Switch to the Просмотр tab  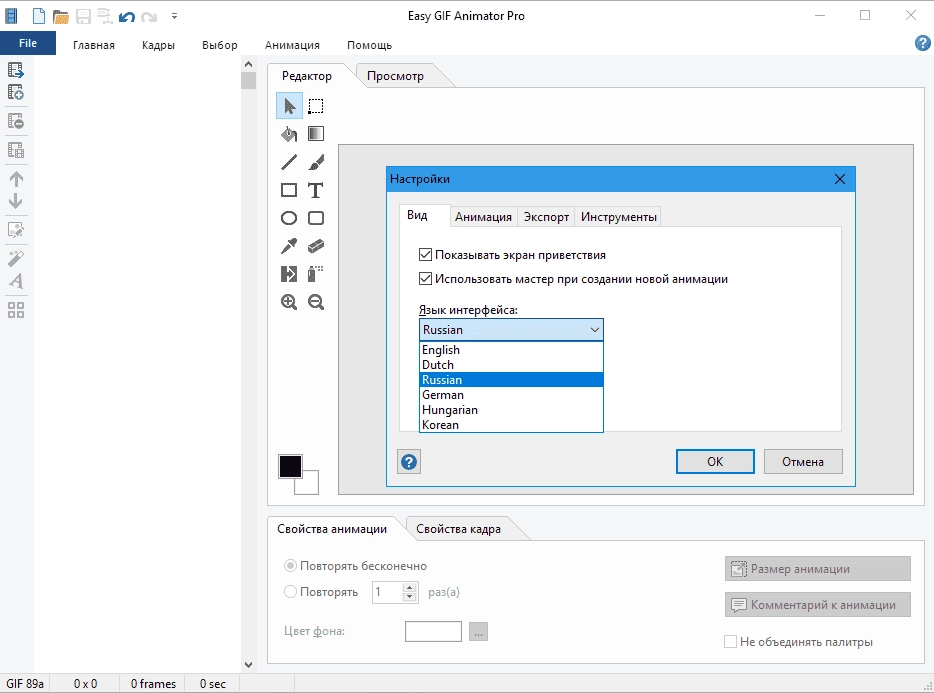pyautogui.click(x=396, y=76)
